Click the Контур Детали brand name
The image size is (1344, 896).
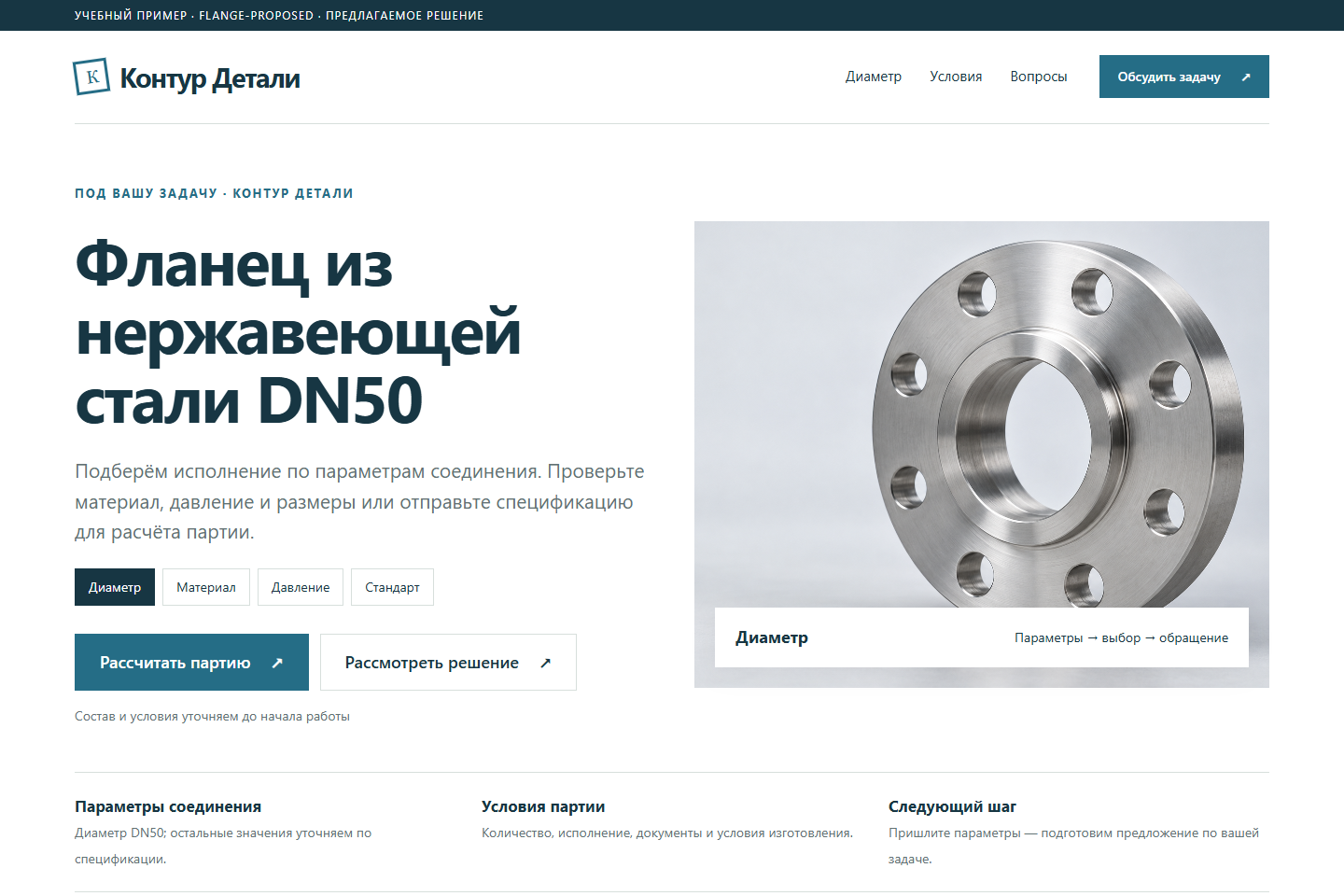(x=210, y=78)
